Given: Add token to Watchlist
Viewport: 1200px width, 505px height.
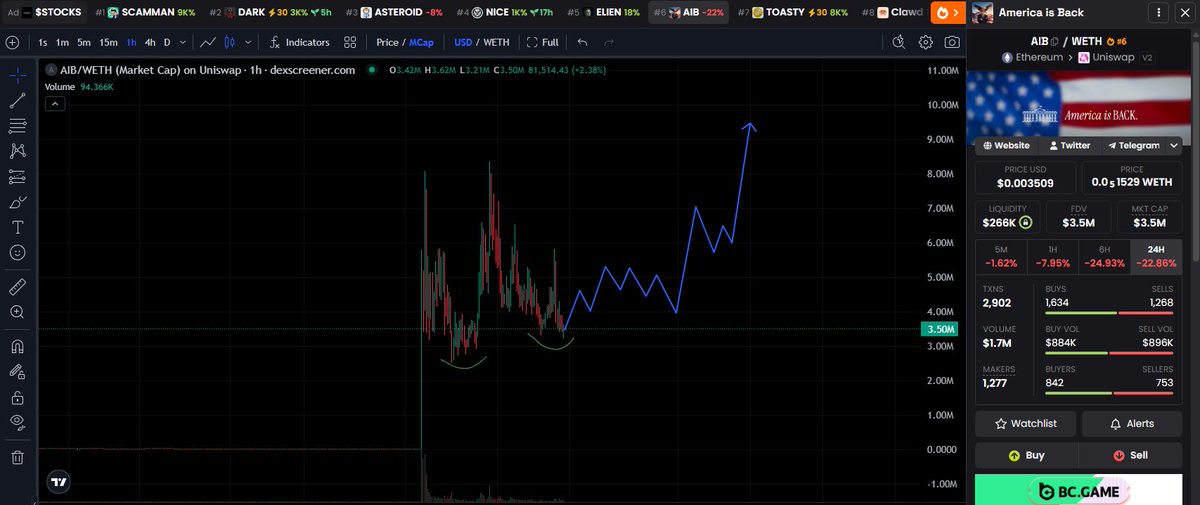Looking at the screenshot, I should click(1025, 423).
